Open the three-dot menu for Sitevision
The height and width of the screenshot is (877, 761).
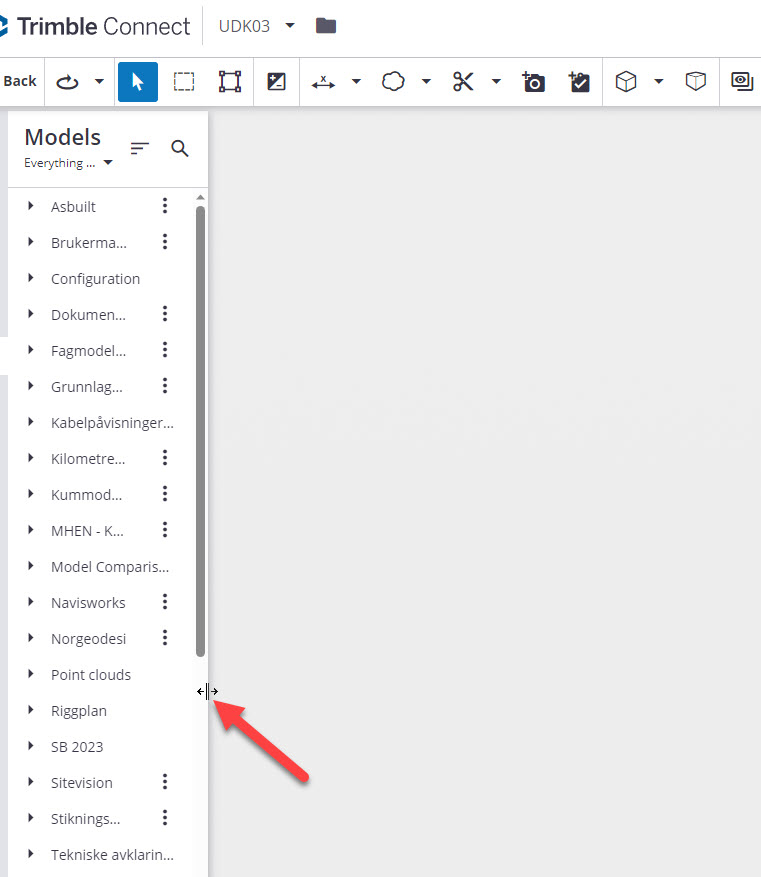tap(164, 782)
